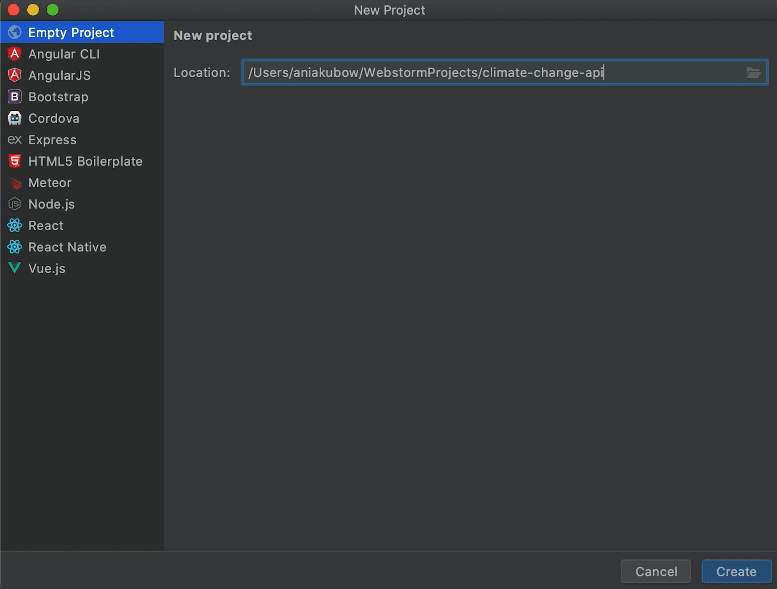The height and width of the screenshot is (589, 777).
Task: Click the HTML5 Boilerplate badge icon
Action: (14, 161)
